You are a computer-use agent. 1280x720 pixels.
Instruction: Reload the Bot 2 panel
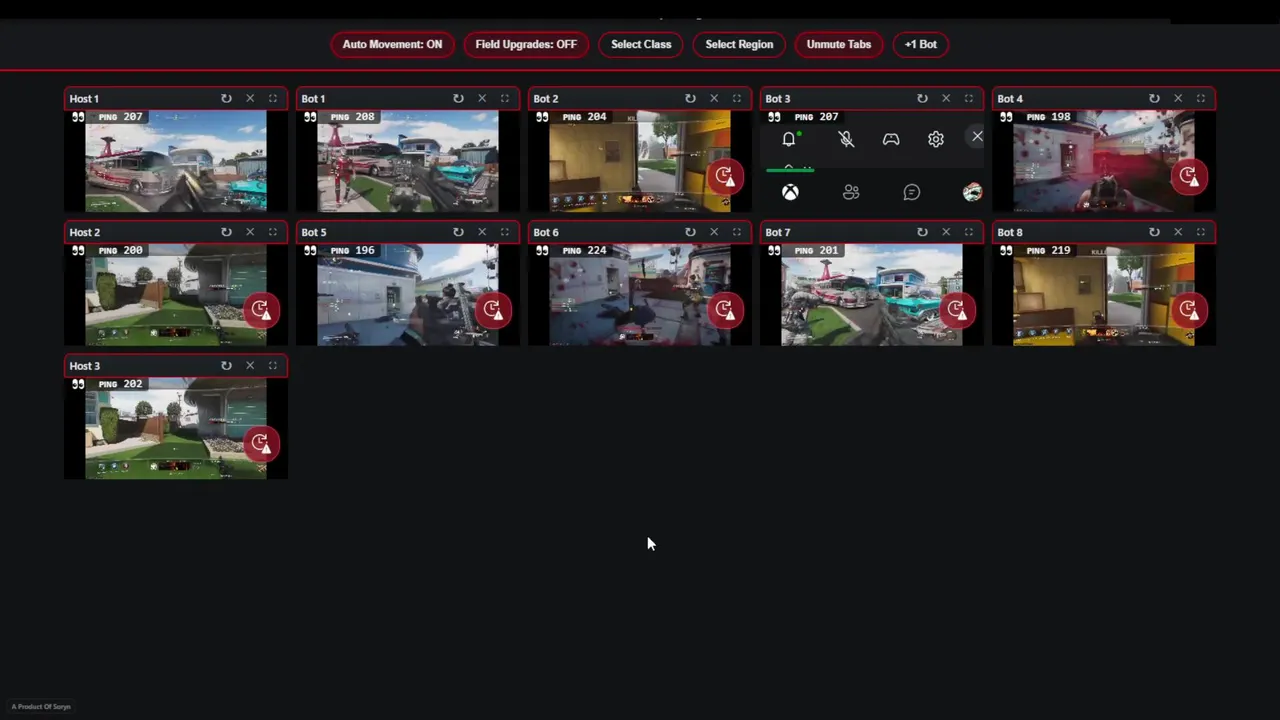pyautogui.click(x=690, y=98)
